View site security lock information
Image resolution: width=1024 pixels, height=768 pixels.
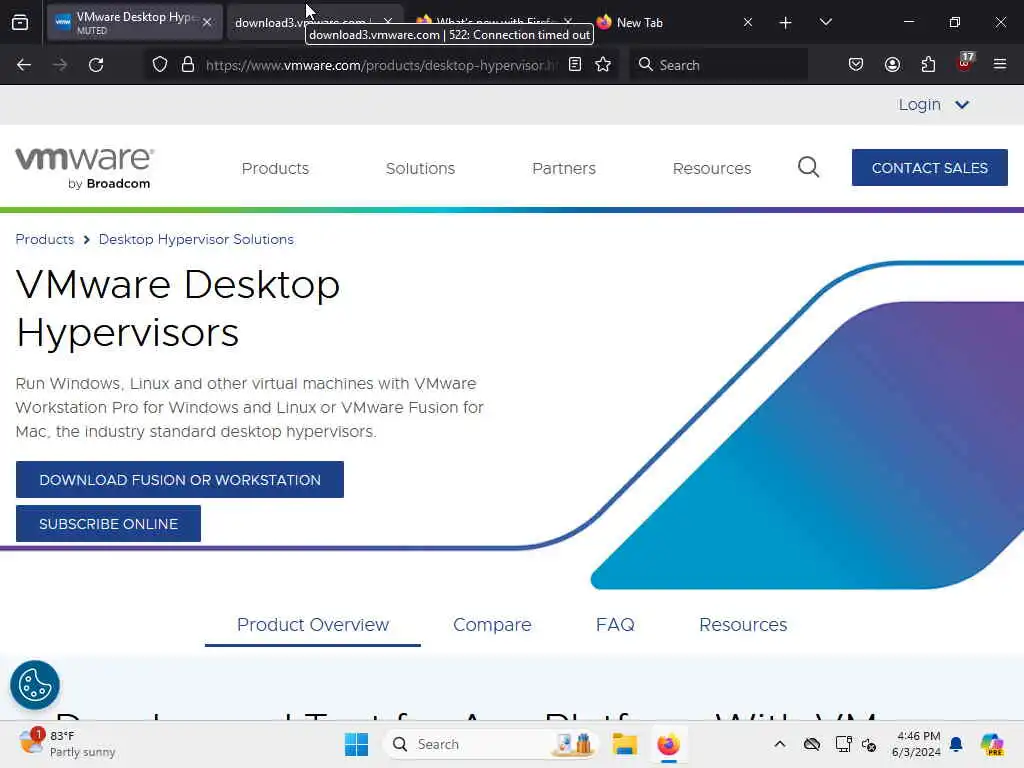tap(188, 65)
